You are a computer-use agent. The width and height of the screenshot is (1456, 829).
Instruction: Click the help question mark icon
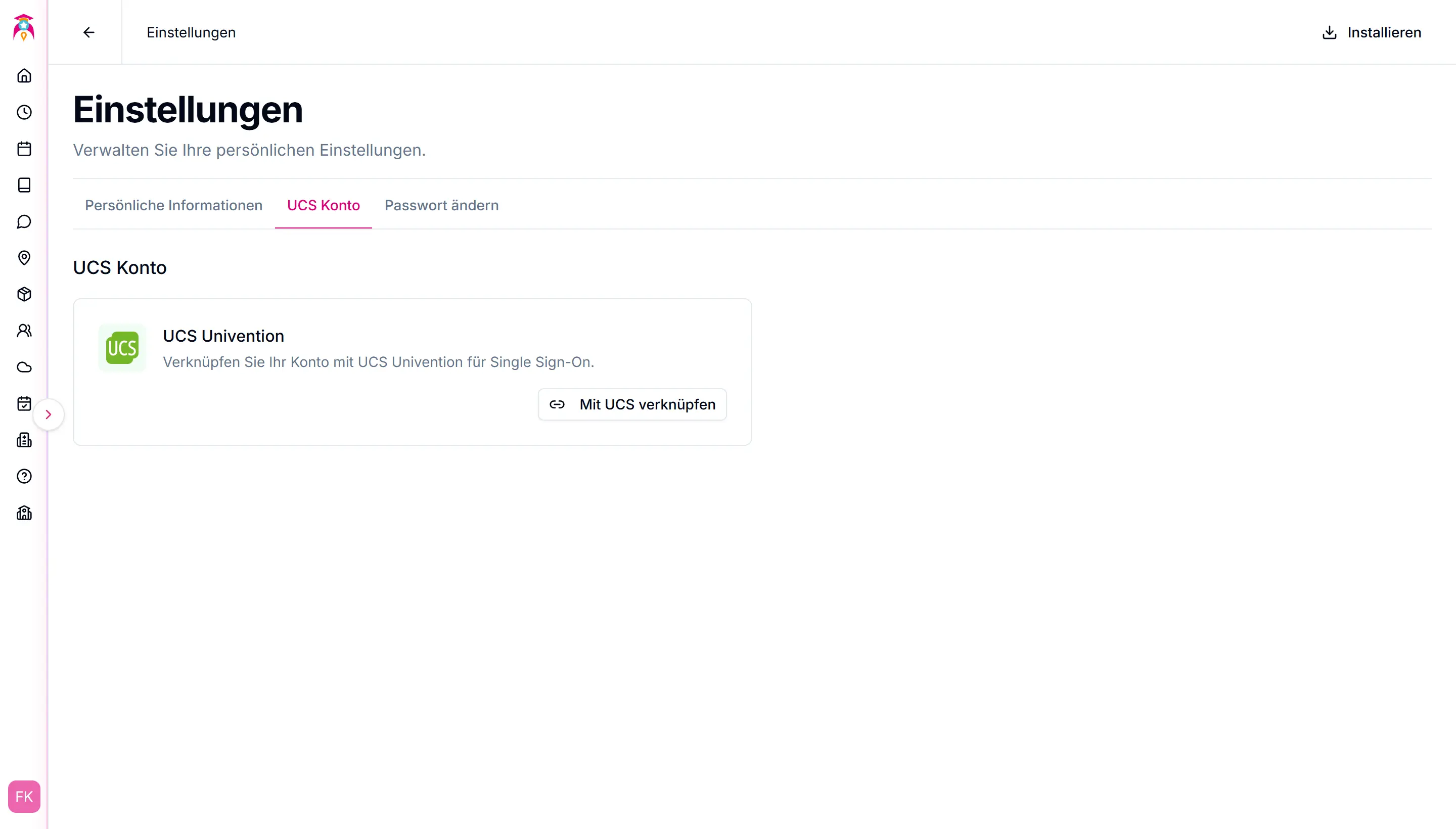(x=24, y=477)
